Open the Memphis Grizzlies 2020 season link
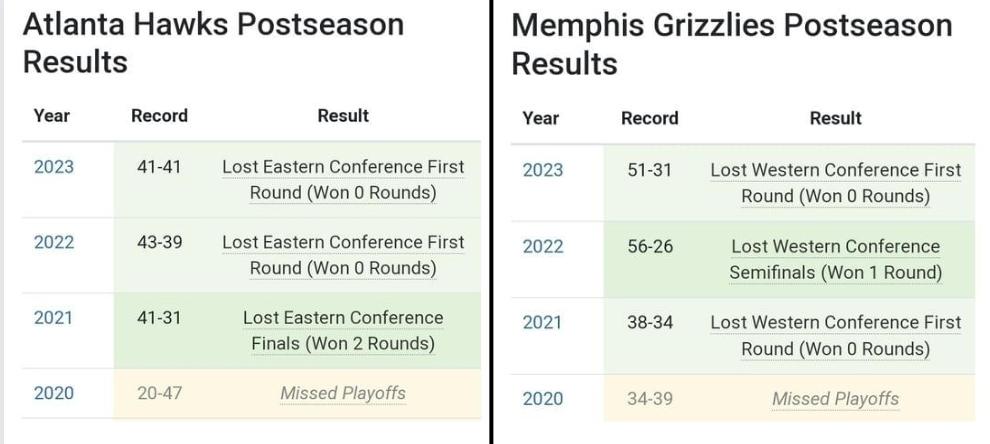This screenshot has height=444, width=990. [x=542, y=398]
